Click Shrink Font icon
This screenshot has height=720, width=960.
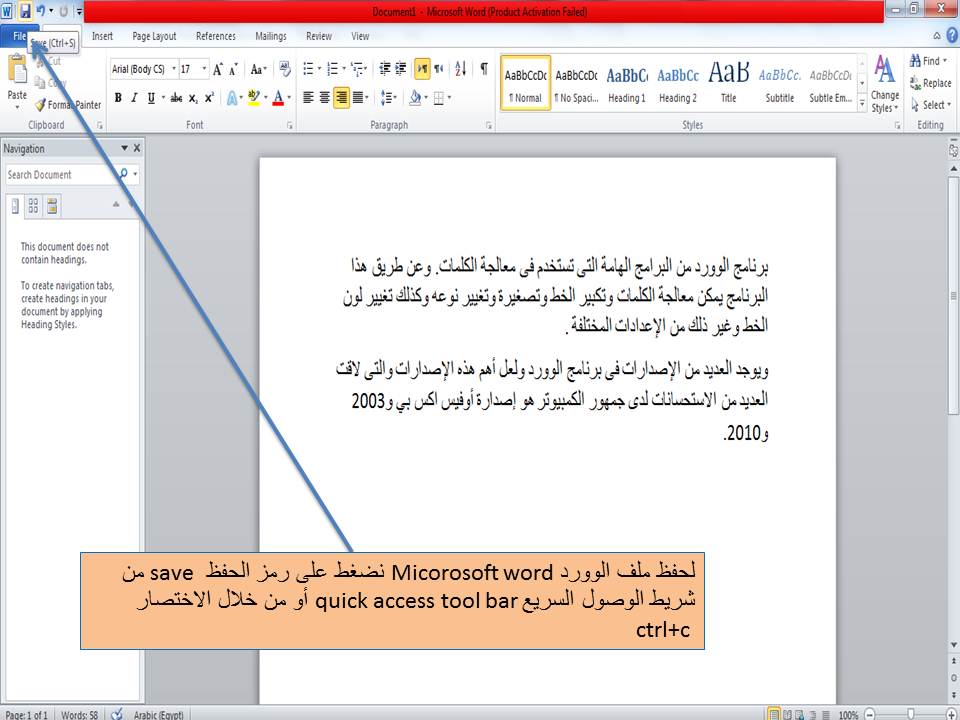pyautogui.click(x=233, y=69)
